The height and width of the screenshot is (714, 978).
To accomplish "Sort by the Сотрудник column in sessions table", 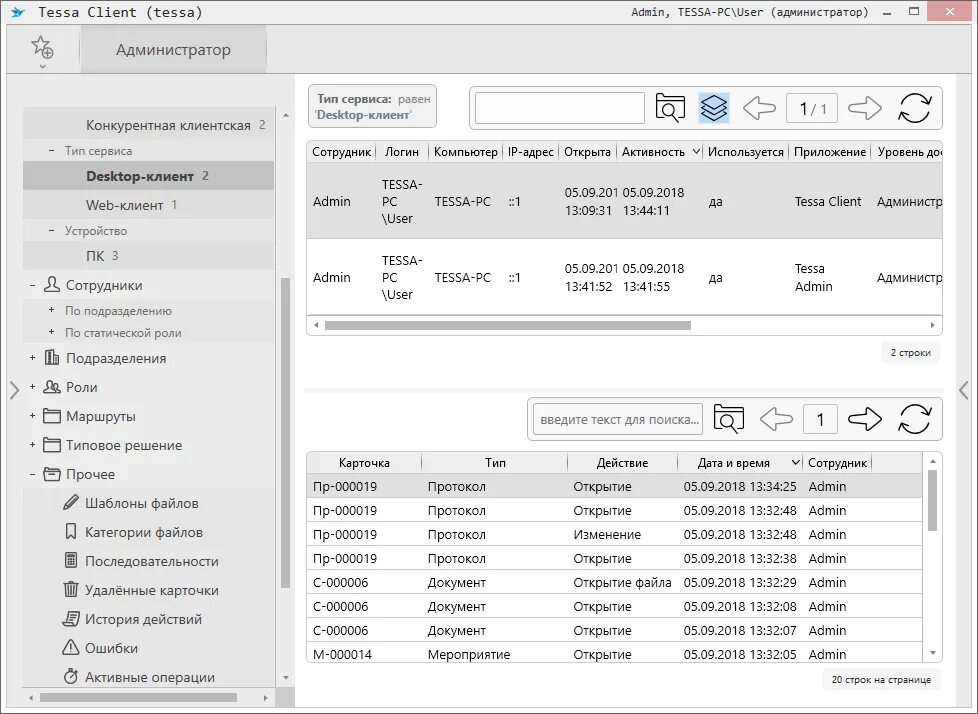I will click(341, 152).
